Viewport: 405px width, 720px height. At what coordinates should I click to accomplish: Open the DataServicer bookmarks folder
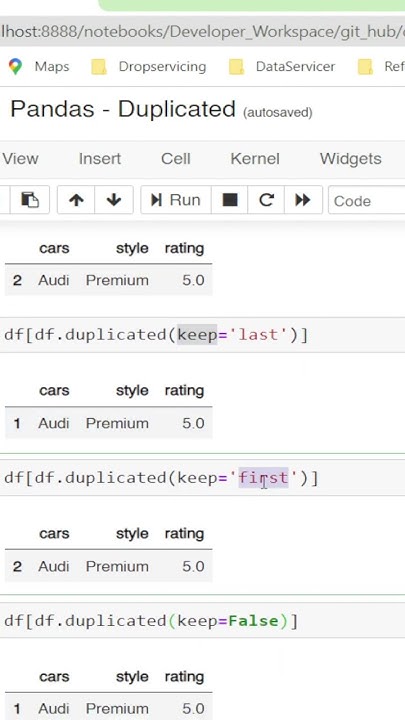click(x=282, y=67)
